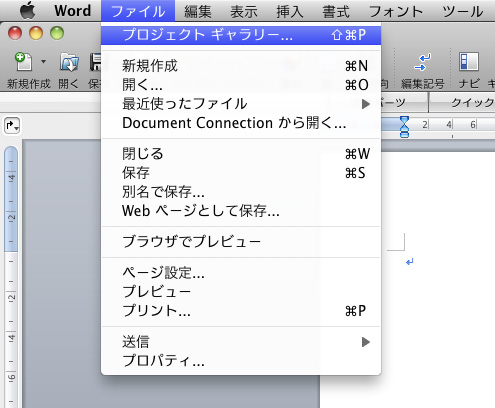This screenshot has width=495, height=408.
Task: Expand 最近使ったファイル submenu
Action: [x=241, y=104]
